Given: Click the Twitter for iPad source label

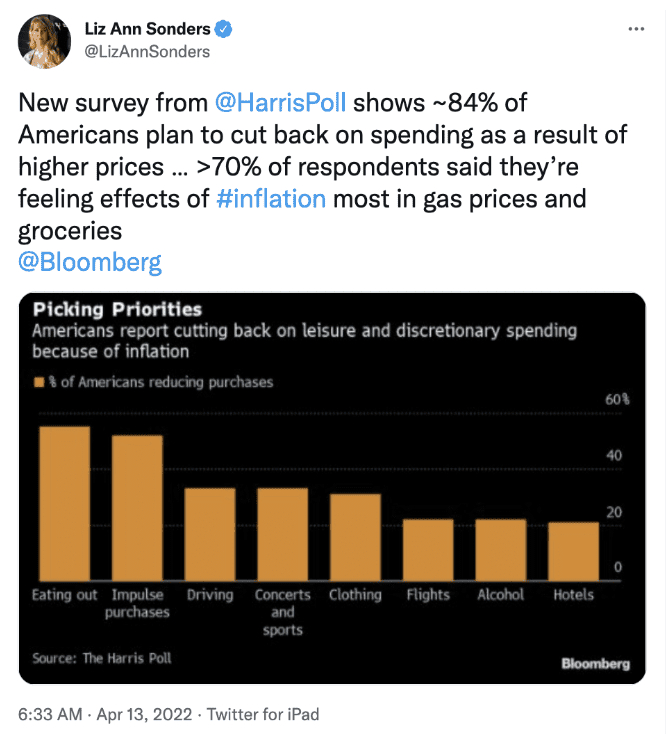Looking at the screenshot, I should click(x=263, y=714).
